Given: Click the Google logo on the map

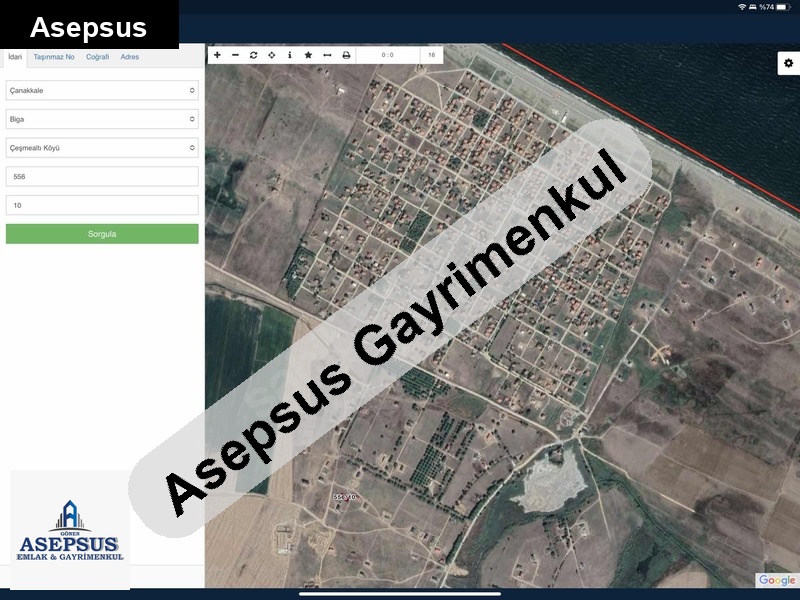Looking at the screenshot, I should tap(777, 580).
